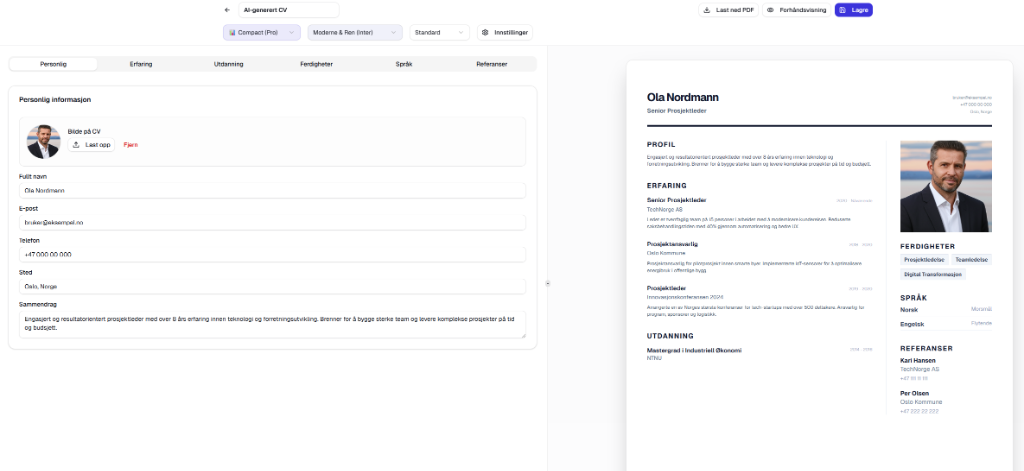This screenshot has height=471, width=1024.
Task: Open the 'Compact (Pro)' template dropdown
Action: [x=262, y=33]
